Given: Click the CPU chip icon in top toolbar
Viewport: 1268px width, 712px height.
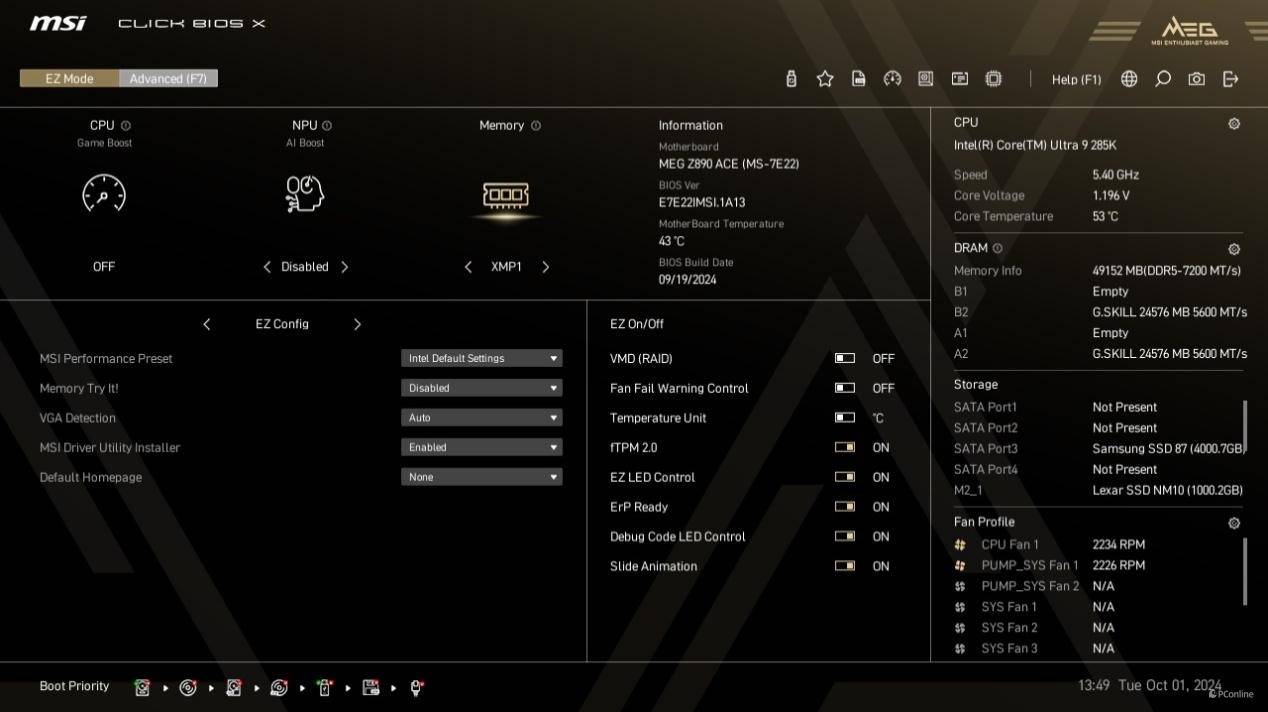Looking at the screenshot, I should point(994,79).
